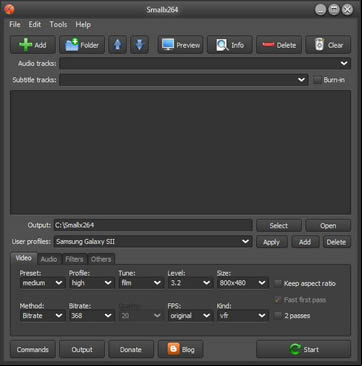Expand the Subtitle tracks dropdown
This screenshot has height=366, width=362.
(x=184, y=80)
